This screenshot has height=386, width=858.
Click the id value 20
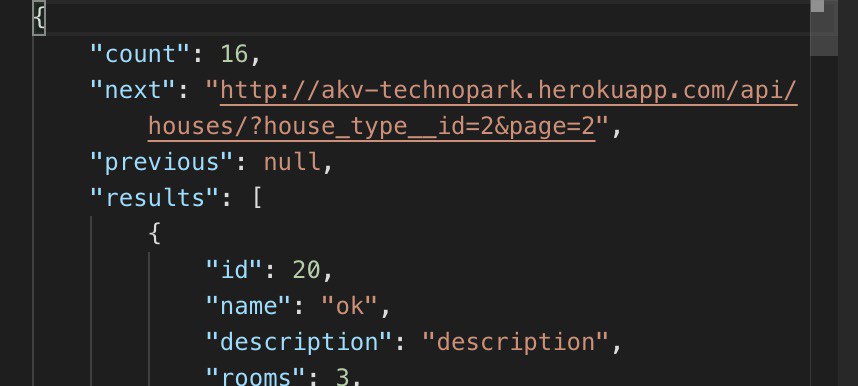(306, 270)
